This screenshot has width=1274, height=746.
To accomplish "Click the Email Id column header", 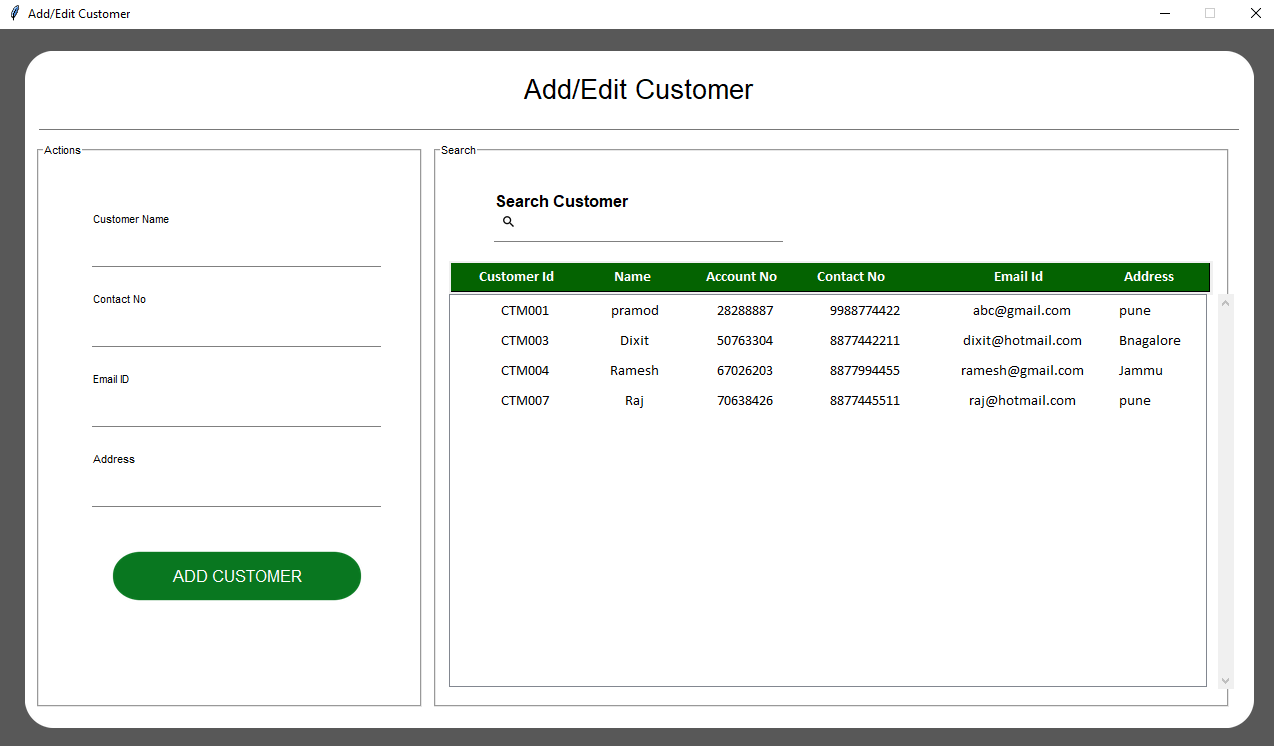I will 1018,277.
